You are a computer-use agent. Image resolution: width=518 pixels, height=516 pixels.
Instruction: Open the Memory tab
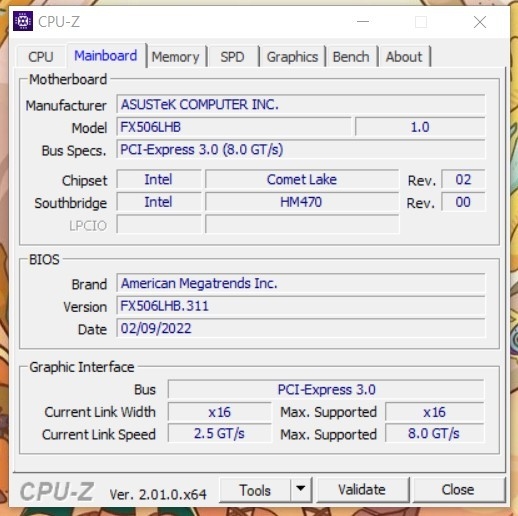click(x=176, y=57)
